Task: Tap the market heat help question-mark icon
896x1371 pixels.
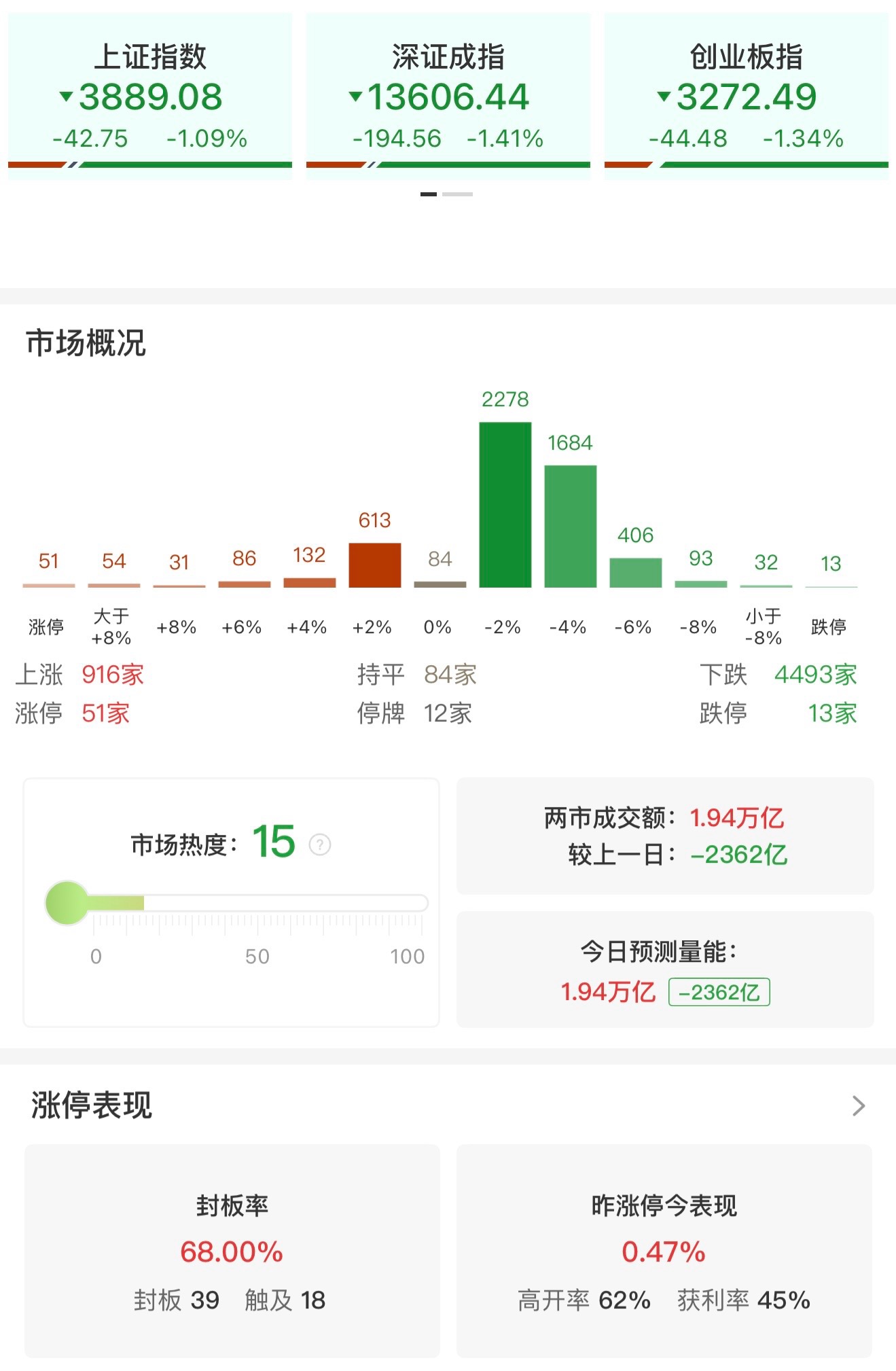Action: 319,844
